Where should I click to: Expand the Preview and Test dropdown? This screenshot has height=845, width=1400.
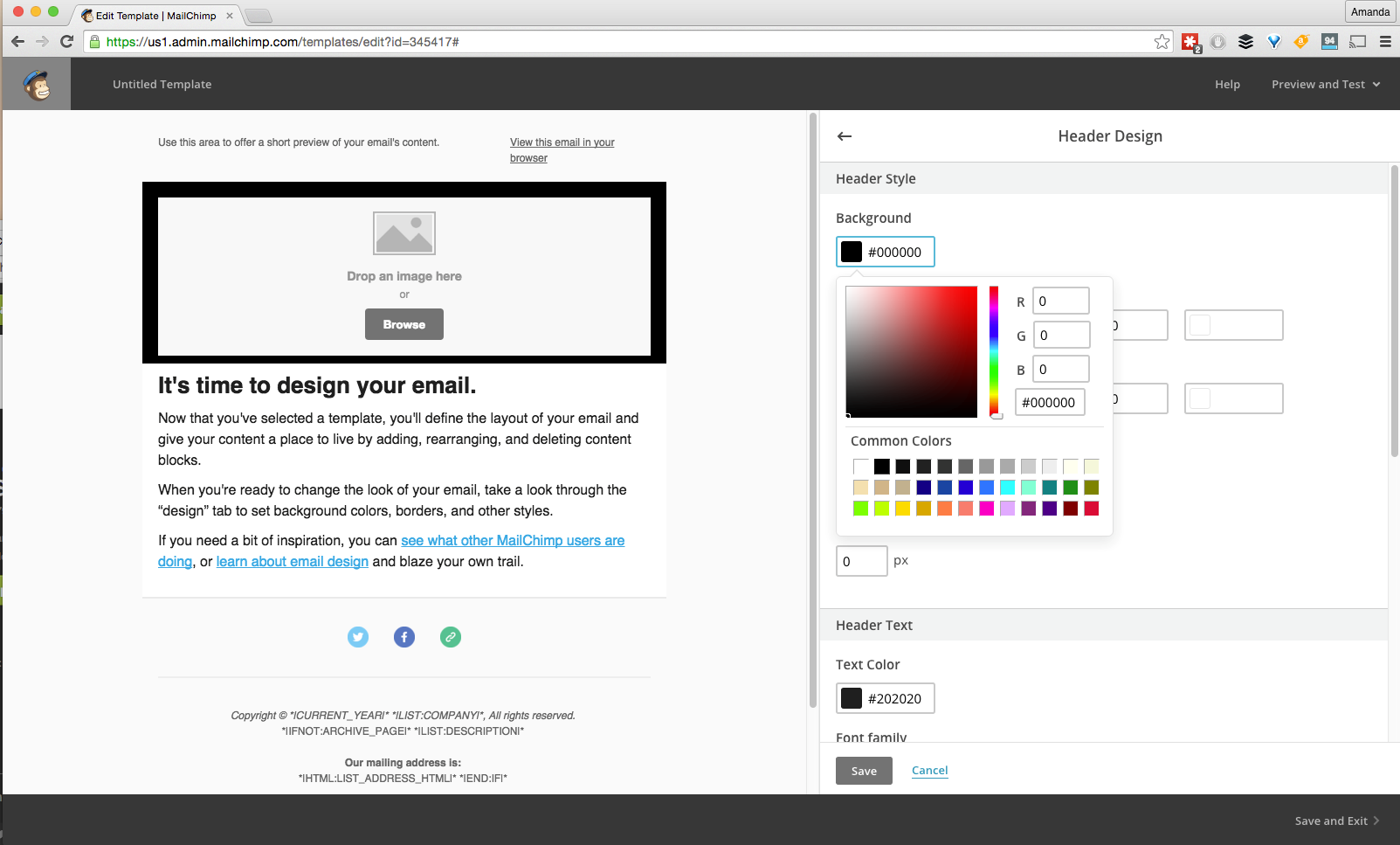1325,85
